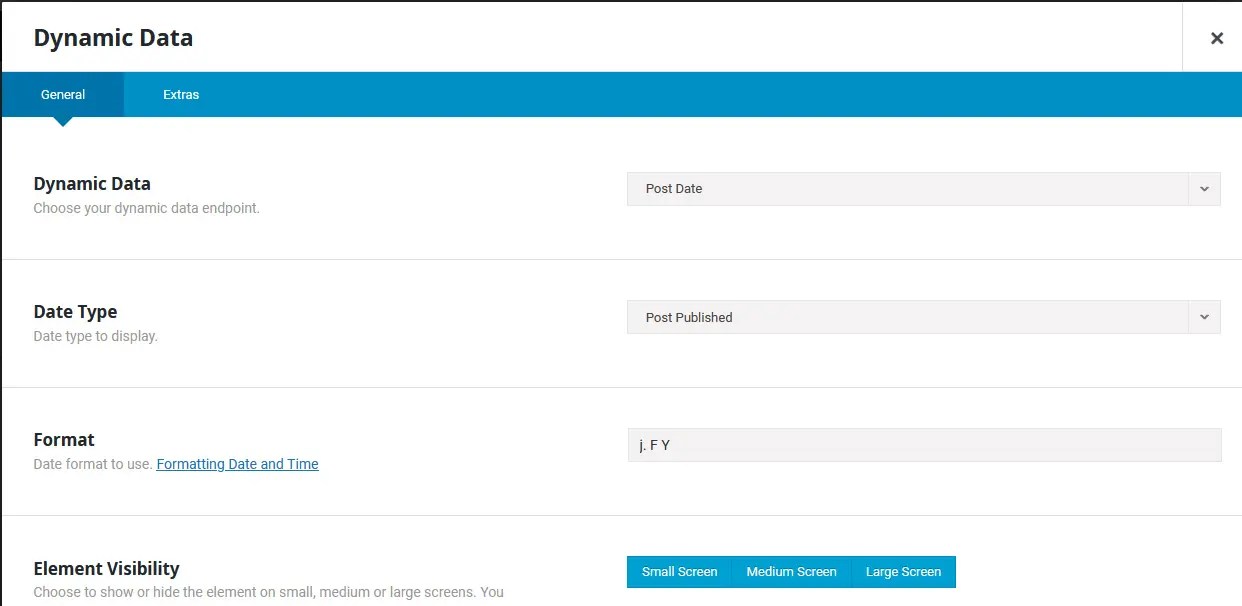Click the Date Type dropdown arrow icon
1242x606 pixels.
pyautogui.click(x=1205, y=316)
